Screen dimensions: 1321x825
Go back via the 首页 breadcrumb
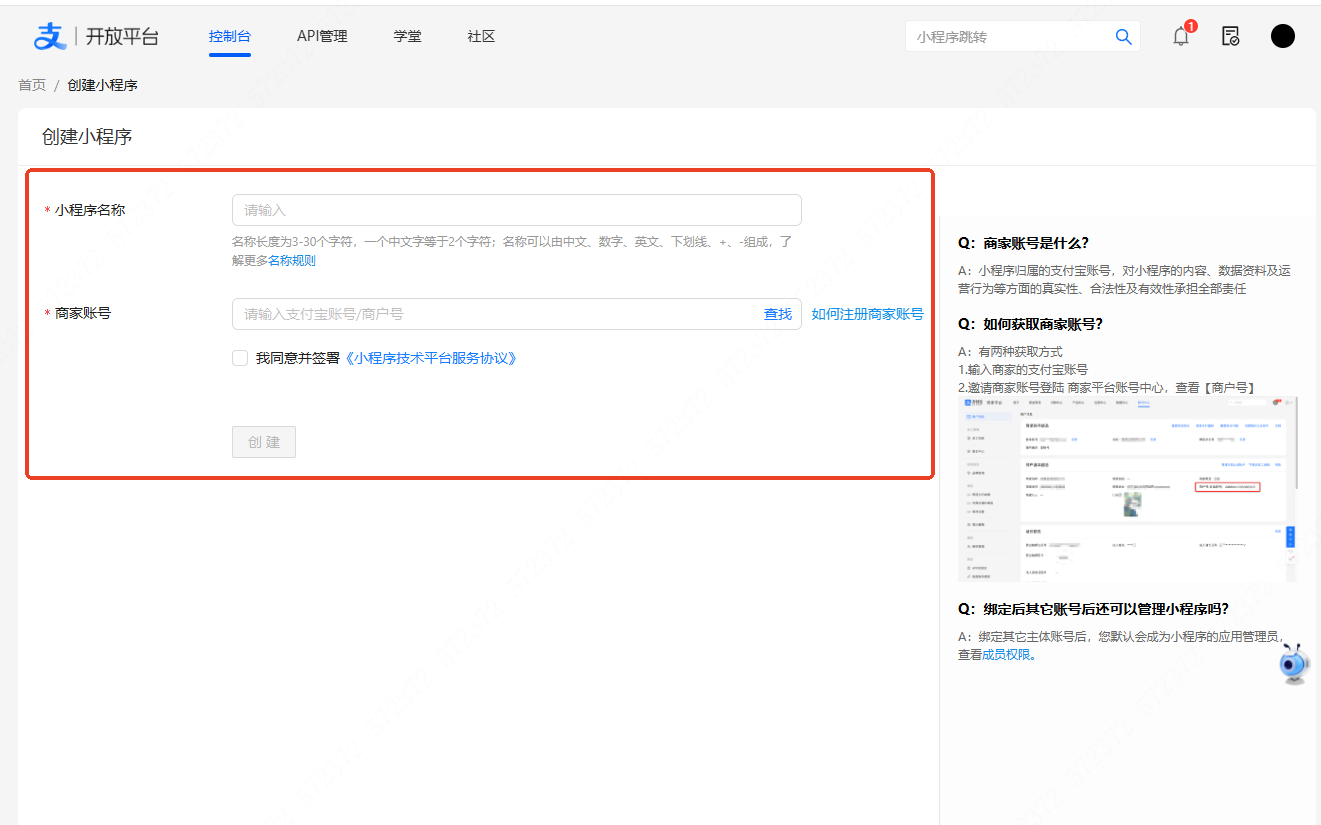[x=31, y=85]
